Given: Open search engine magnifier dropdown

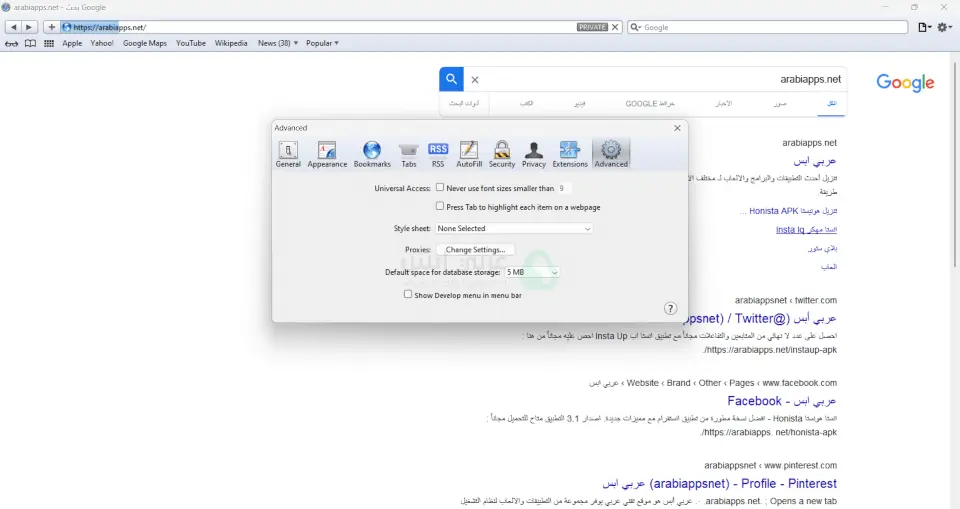Looking at the screenshot, I should (636, 28).
